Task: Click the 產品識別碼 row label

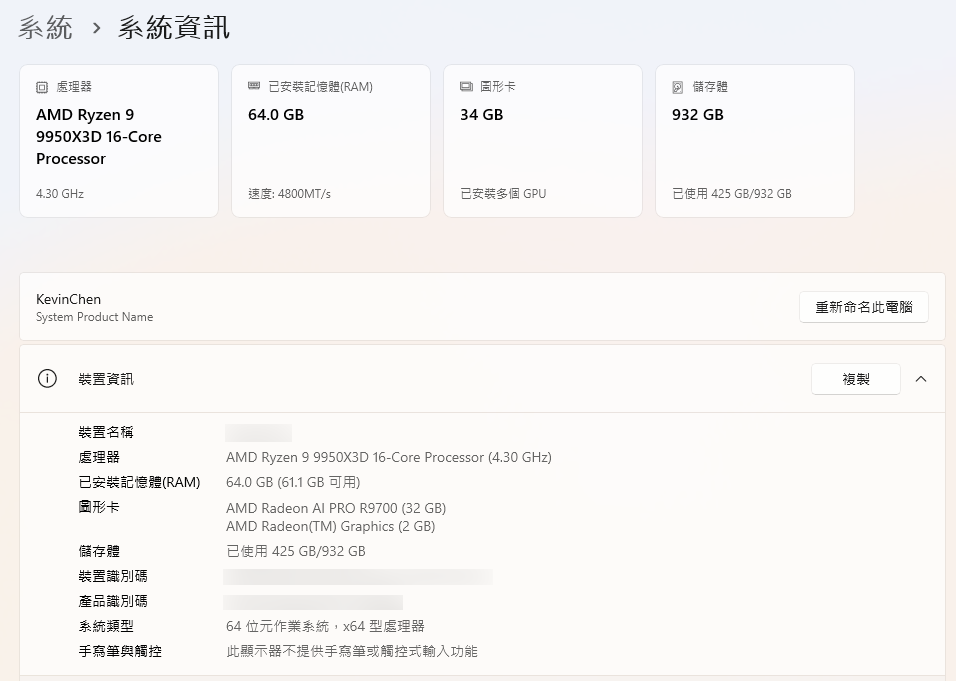Action: (113, 601)
